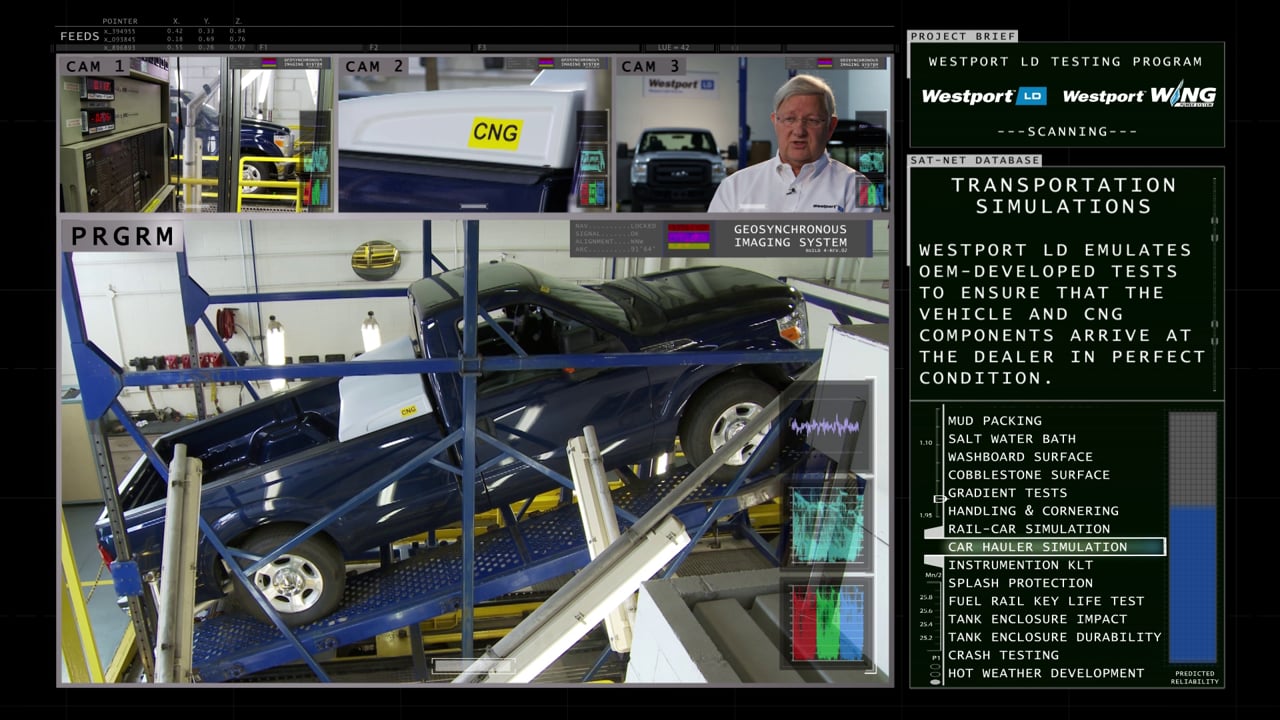Click the scrollbar beside Transportation Simulations text

click(x=1215, y=285)
